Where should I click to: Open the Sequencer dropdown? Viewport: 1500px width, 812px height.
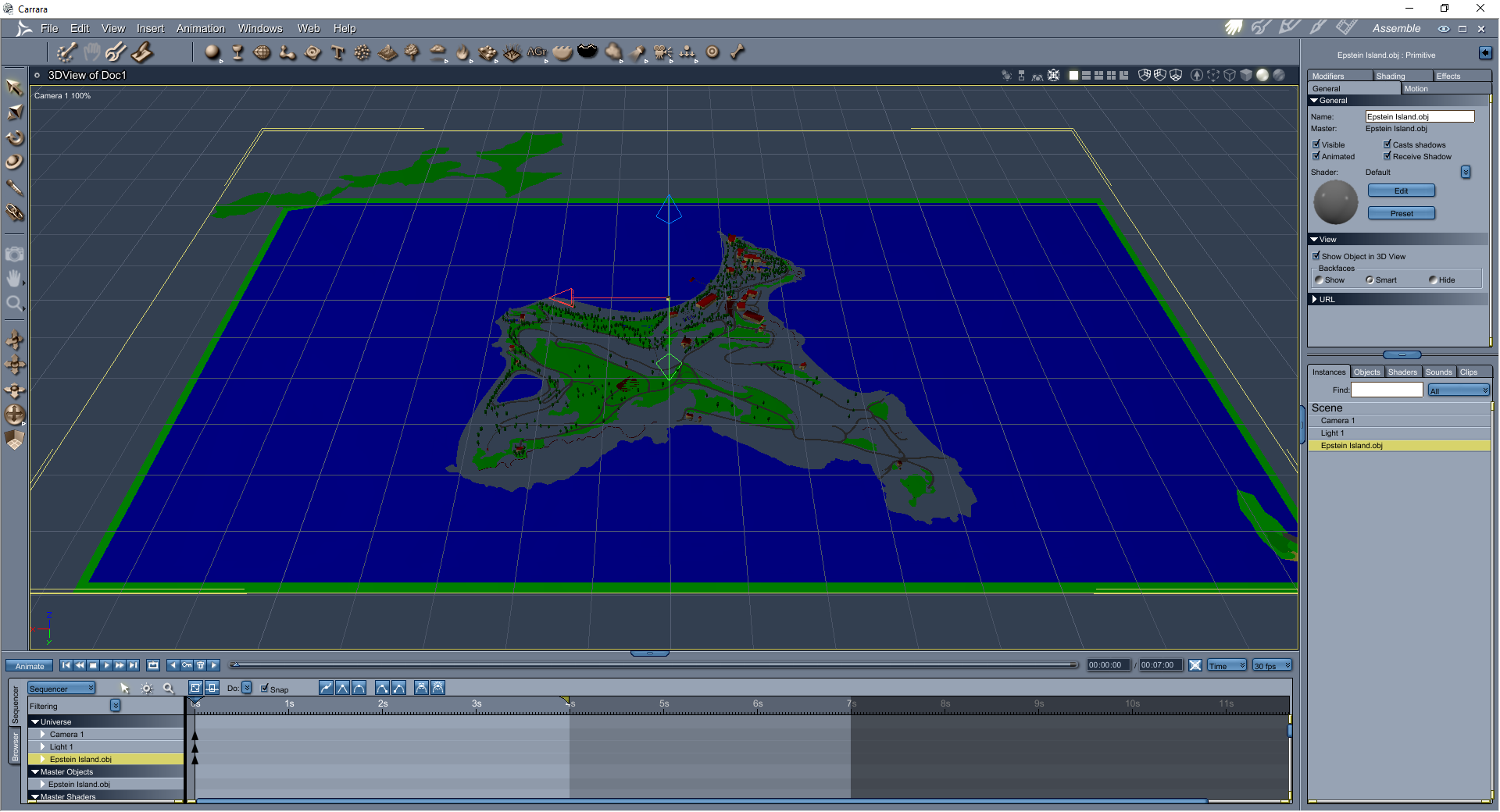tap(62, 689)
